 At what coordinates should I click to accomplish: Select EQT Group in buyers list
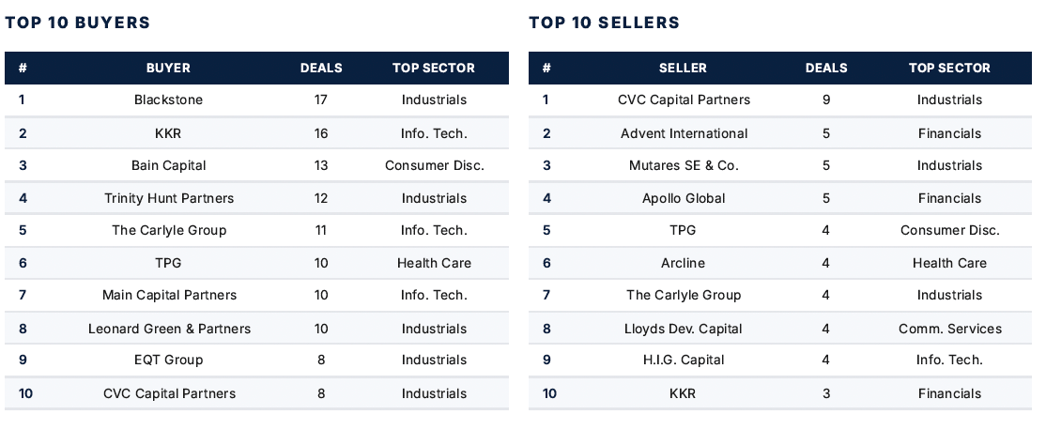(168, 360)
